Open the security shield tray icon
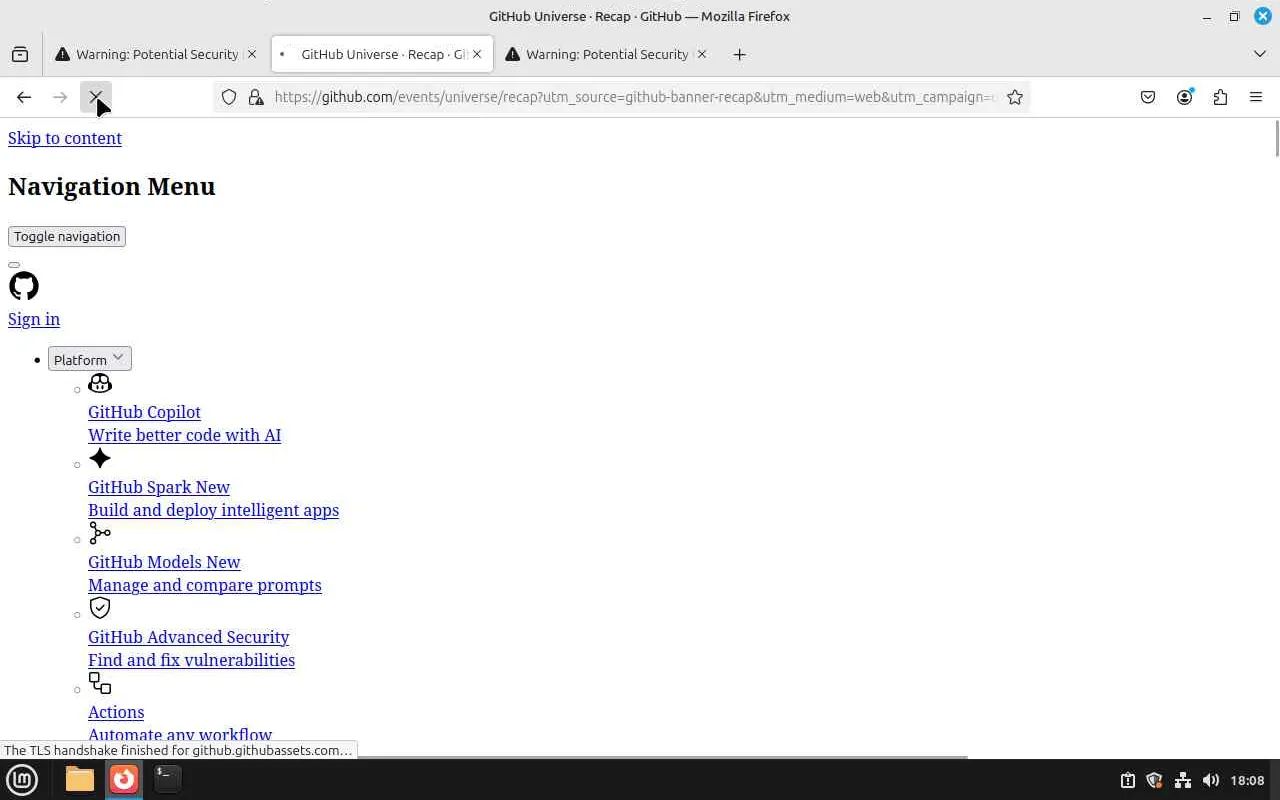1280x800 pixels. (1155, 780)
